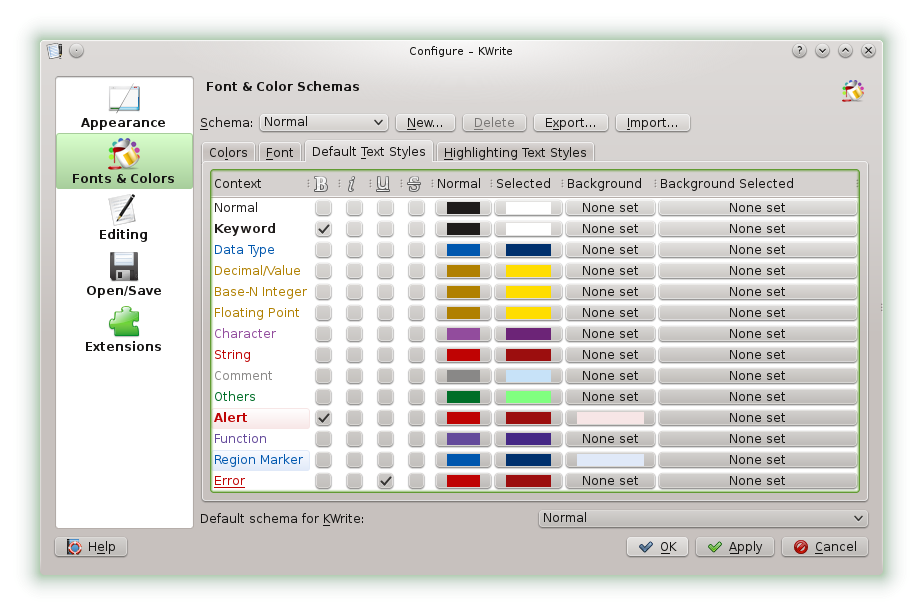This screenshot has width=923, height=615.
Task: Enable italic for the Data Type style
Action: 354,250
